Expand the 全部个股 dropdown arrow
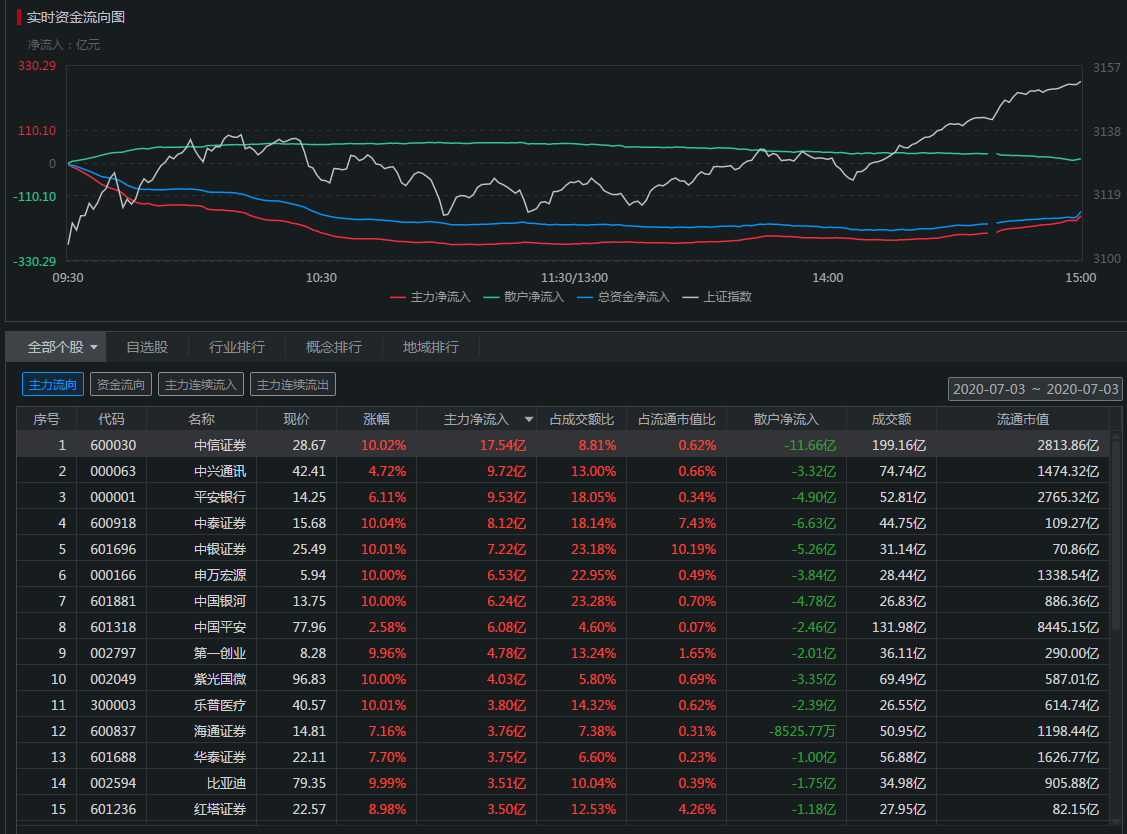1127x834 pixels. (x=94, y=348)
